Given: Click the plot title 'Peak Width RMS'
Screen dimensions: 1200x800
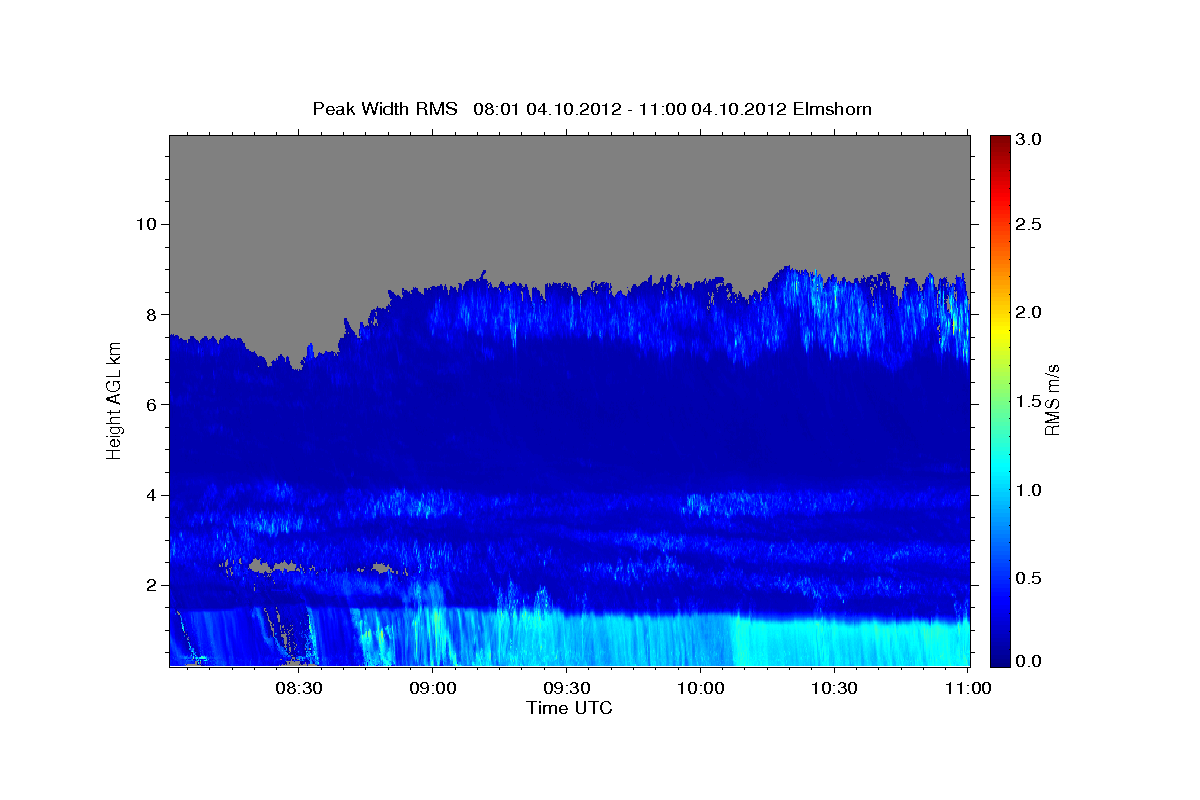Looking at the screenshot, I should 385,109.
